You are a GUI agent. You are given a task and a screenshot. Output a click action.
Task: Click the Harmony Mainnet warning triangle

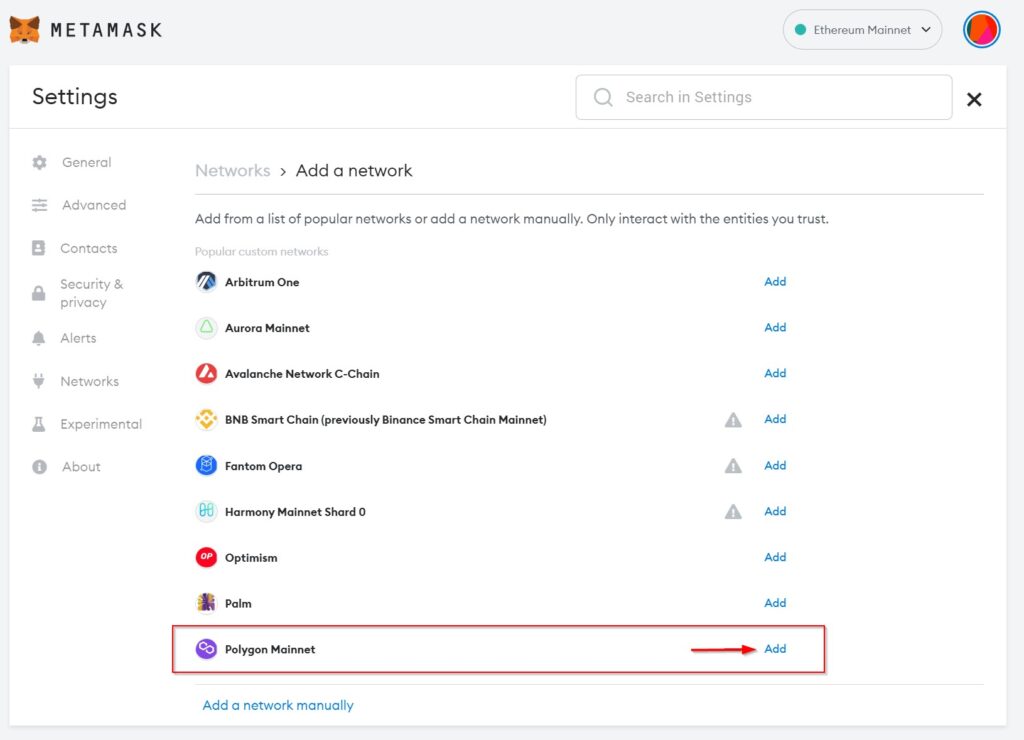733,512
